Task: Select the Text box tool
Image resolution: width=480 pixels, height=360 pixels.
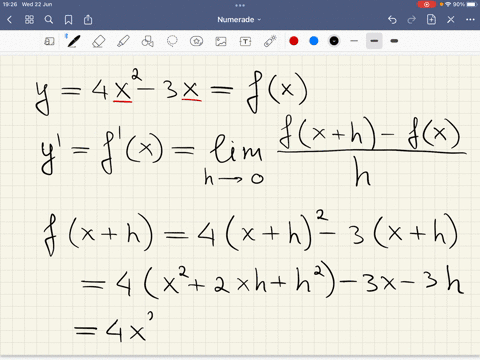Action: pyautogui.click(x=245, y=41)
